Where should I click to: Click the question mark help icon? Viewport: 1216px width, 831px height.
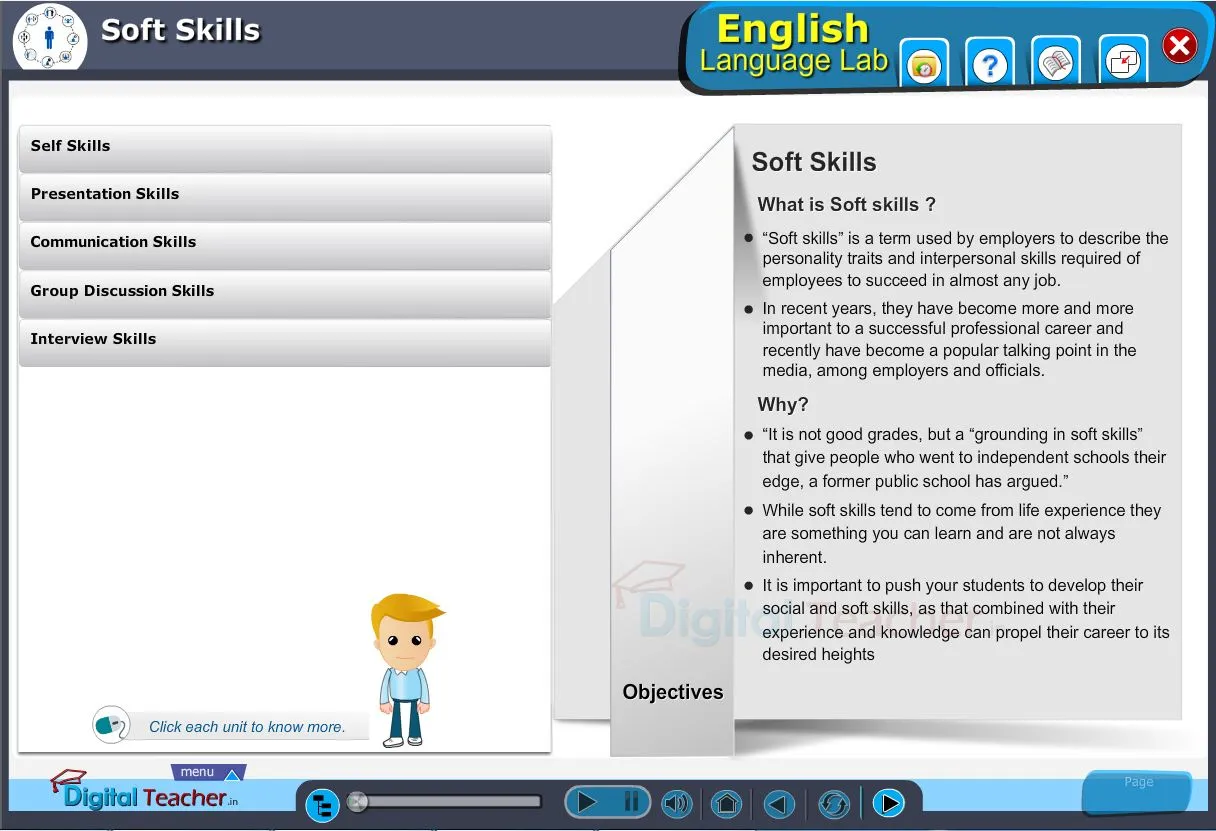tap(990, 64)
